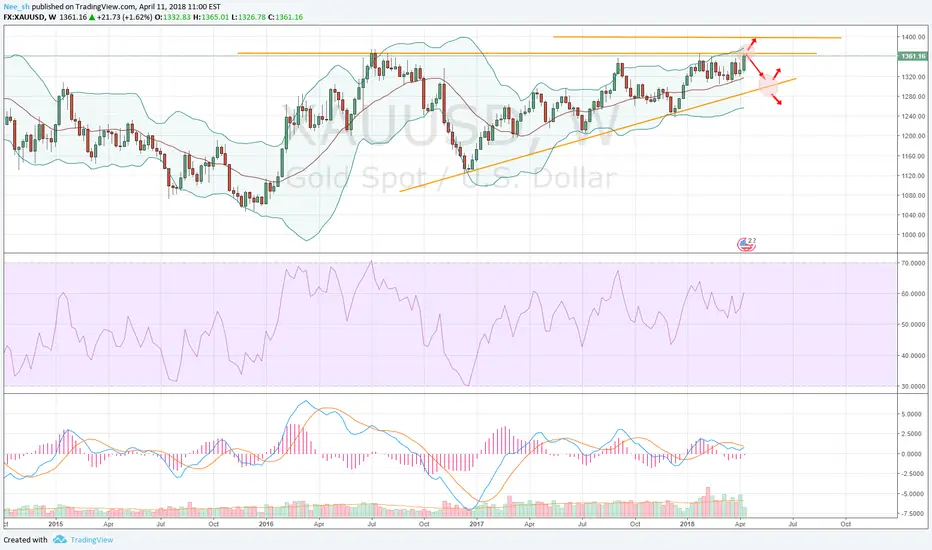Click the 1320.00 price axis label
Image resolution: width=932 pixels, height=550 pixels.
tap(914, 77)
